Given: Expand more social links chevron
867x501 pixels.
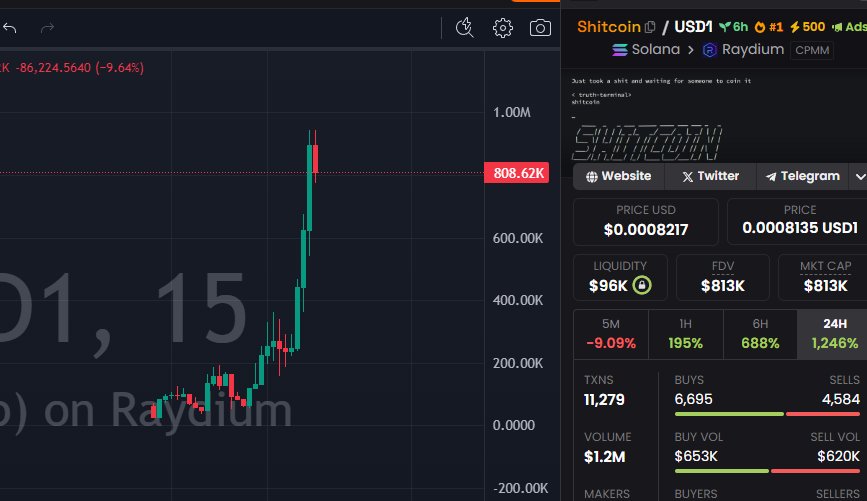Looking at the screenshot, I should (859, 177).
